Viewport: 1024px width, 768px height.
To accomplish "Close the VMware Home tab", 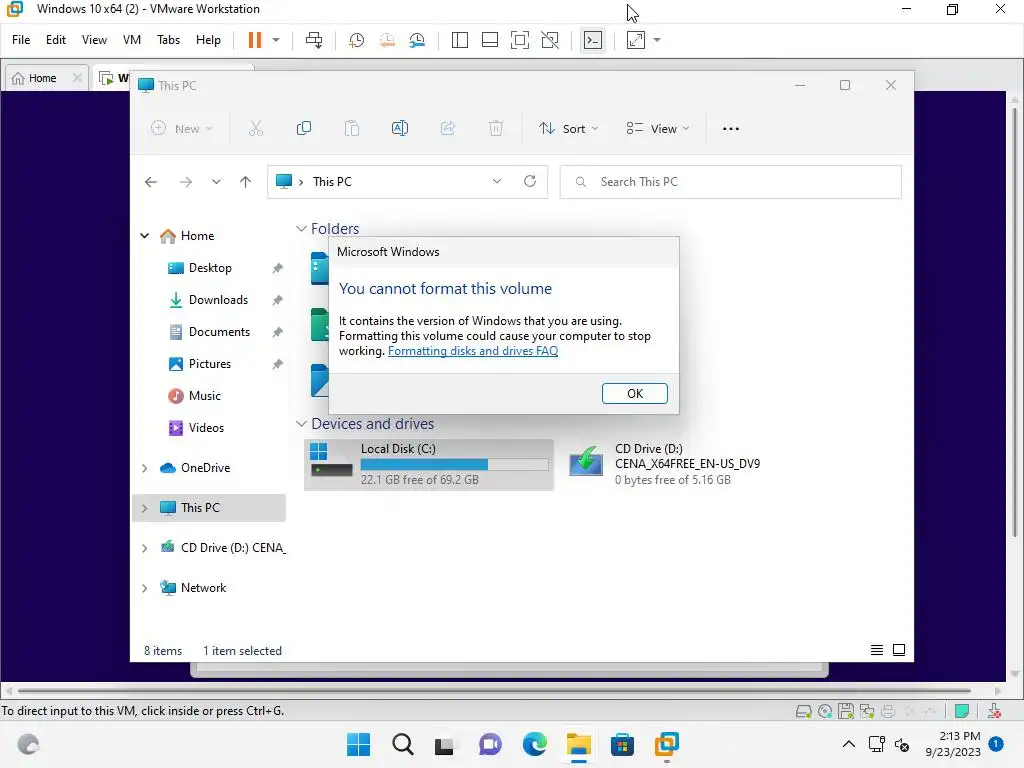I will click(77, 78).
